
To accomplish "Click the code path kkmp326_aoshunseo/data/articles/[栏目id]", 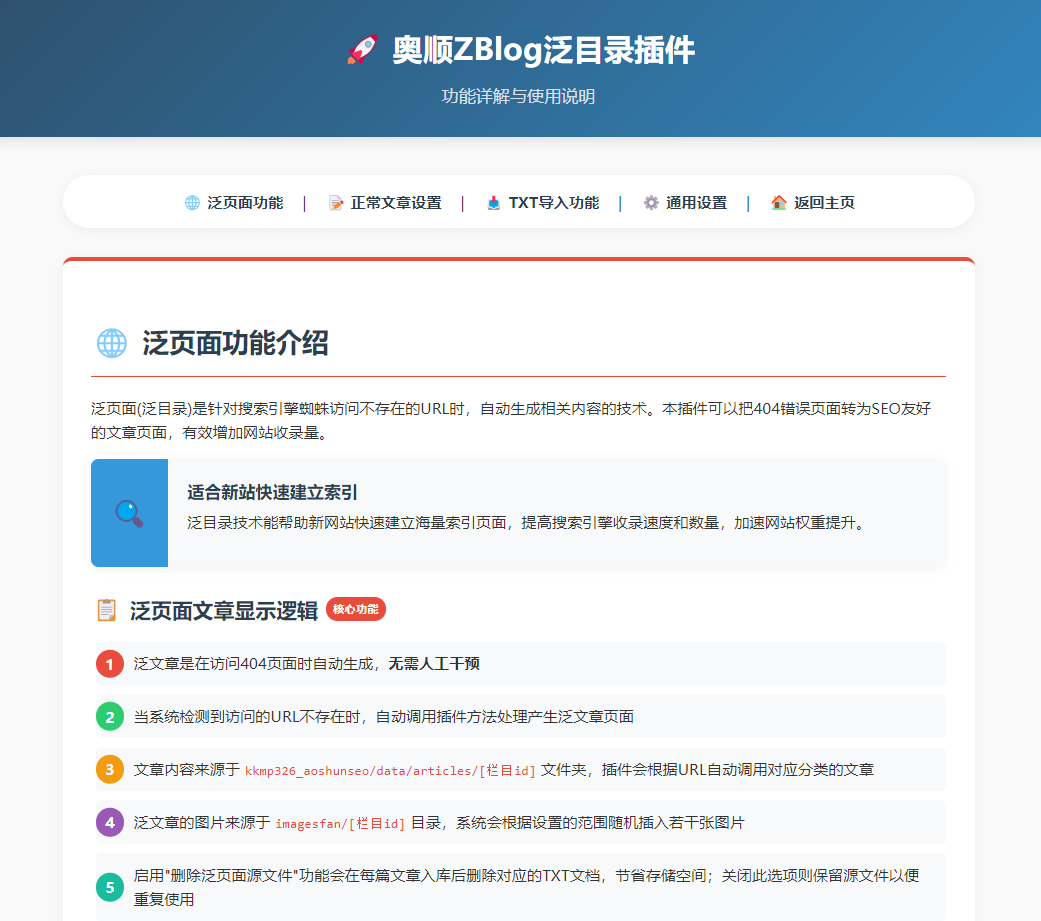I will [x=390, y=770].
